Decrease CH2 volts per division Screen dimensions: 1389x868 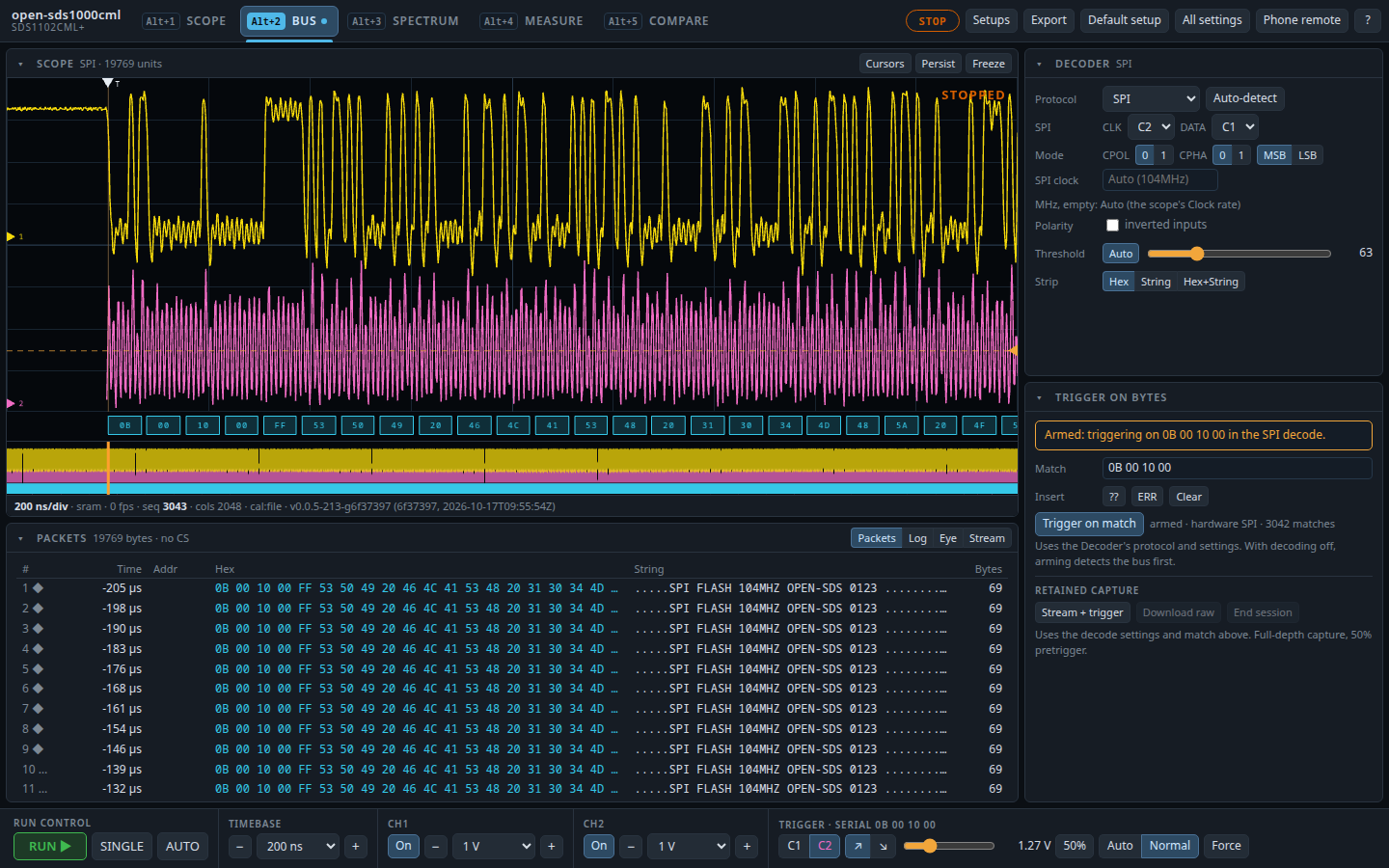click(x=632, y=846)
